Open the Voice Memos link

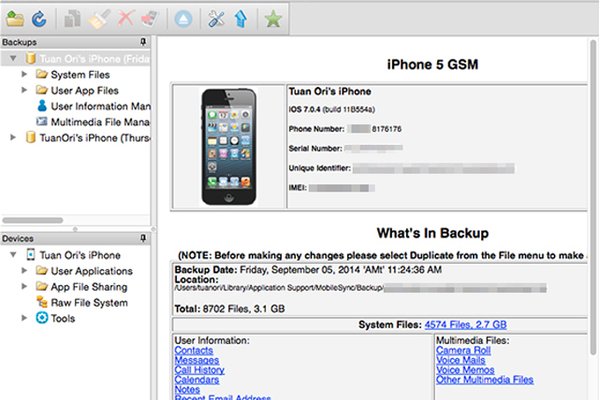click(465, 370)
